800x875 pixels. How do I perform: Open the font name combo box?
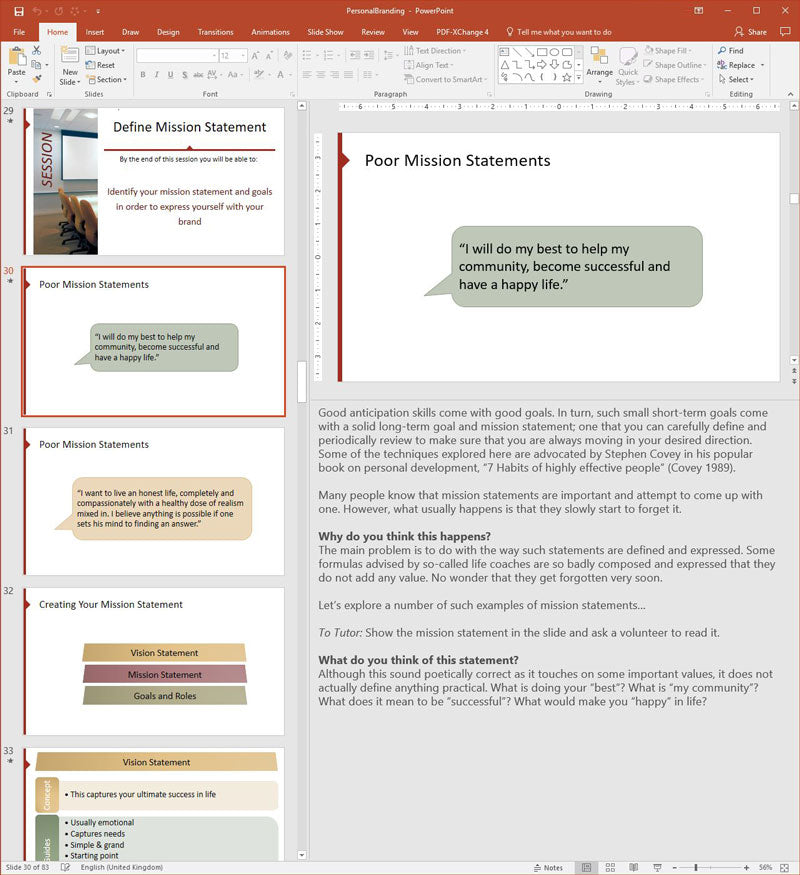tap(176, 55)
